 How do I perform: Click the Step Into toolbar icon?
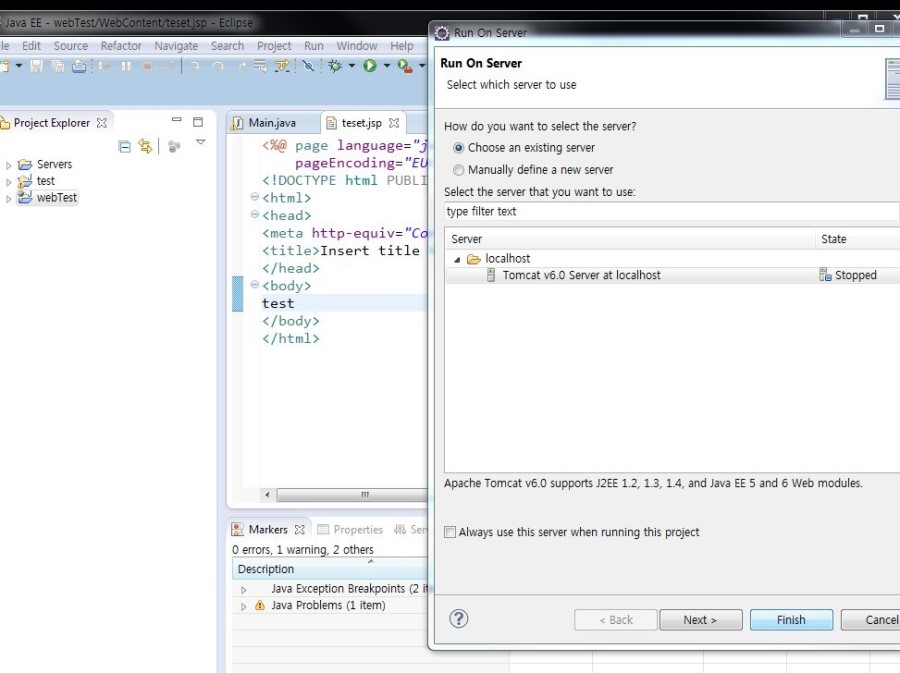tap(196, 66)
